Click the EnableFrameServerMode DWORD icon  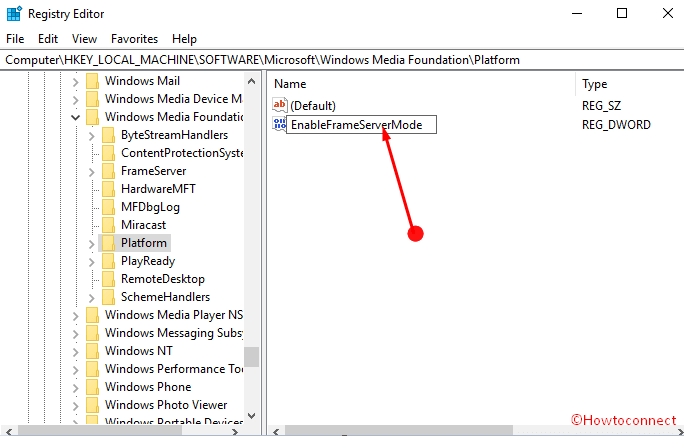tap(279, 124)
